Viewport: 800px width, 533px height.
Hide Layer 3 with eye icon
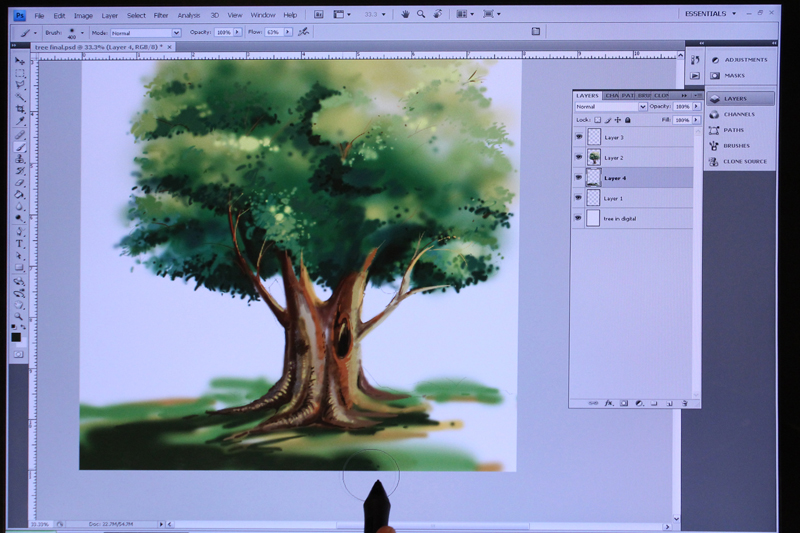(x=579, y=137)
